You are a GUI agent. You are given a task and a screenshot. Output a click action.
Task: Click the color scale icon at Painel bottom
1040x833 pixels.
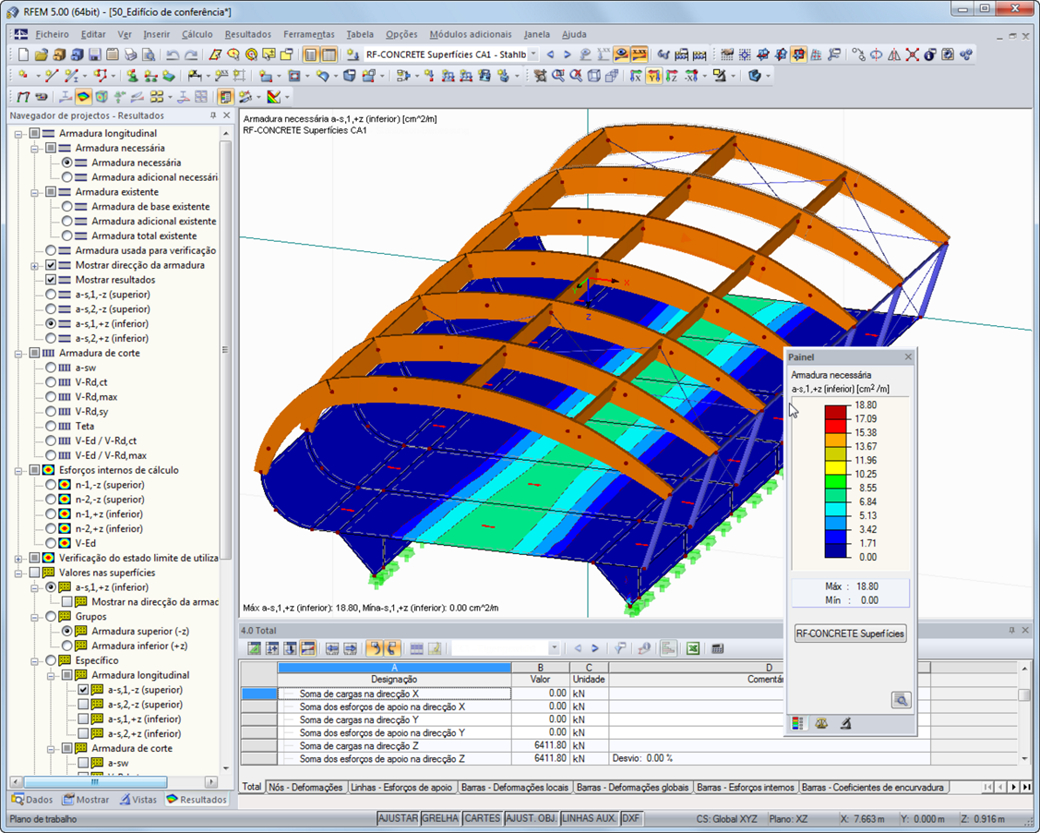pyautogui.click(x=798, y=723)
